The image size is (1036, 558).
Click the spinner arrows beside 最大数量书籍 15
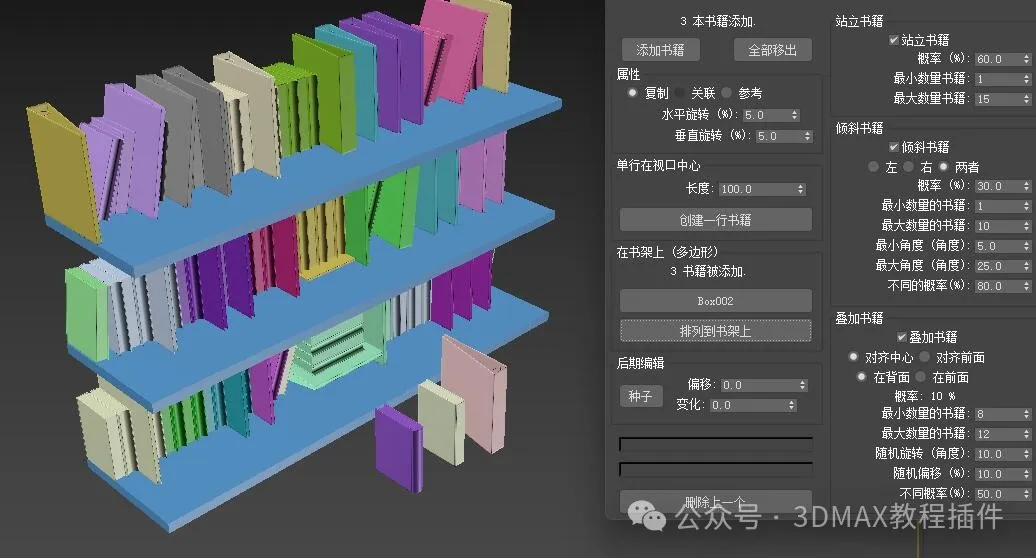tap(1026, 99)
